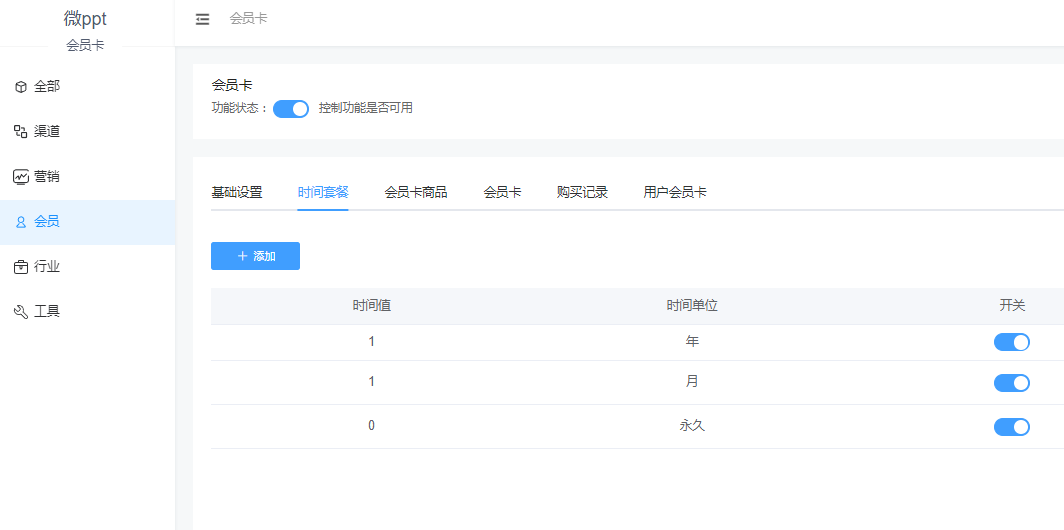Click the 渠道 channel icon in sidebar
Viewport: 1064px width, 530px height.
tap(21, 132)
